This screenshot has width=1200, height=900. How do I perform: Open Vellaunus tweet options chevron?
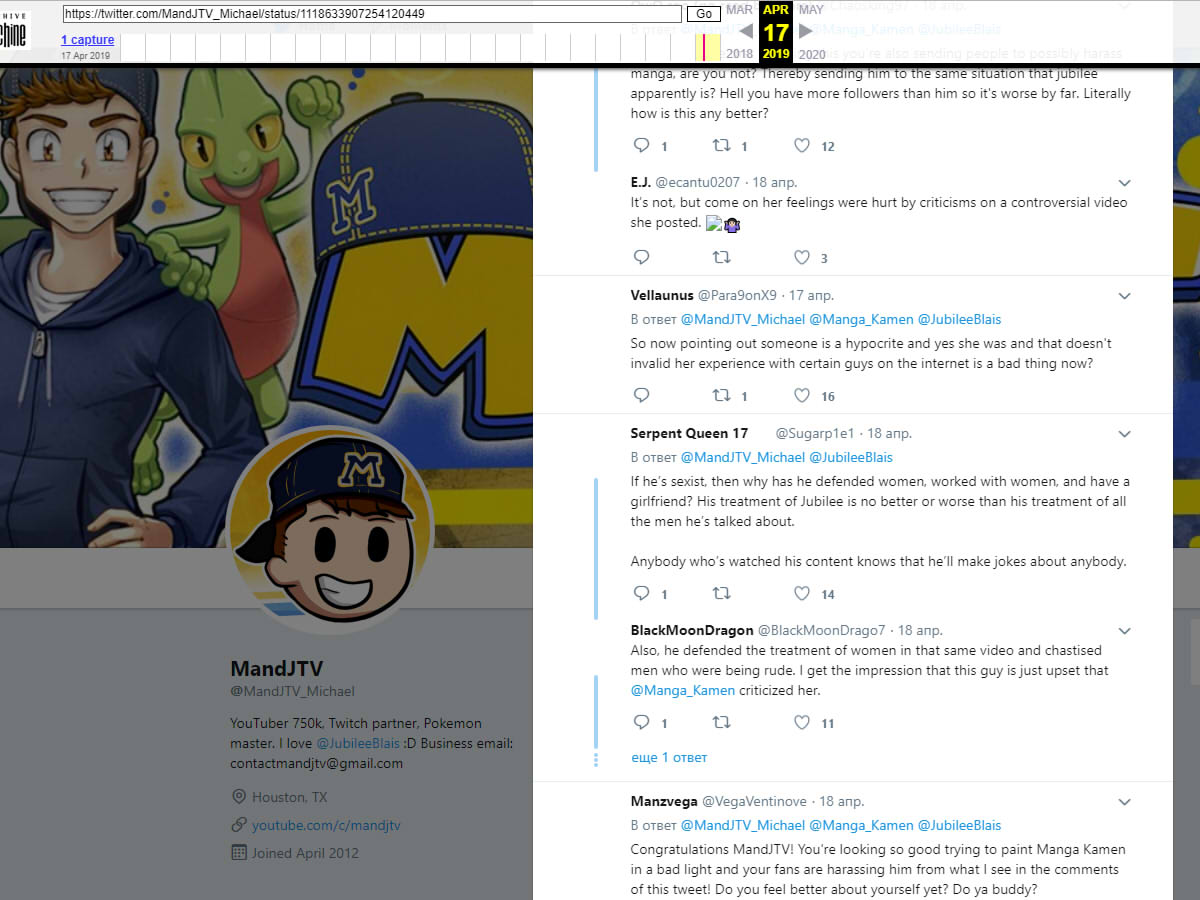click(x=1124, y=296)
